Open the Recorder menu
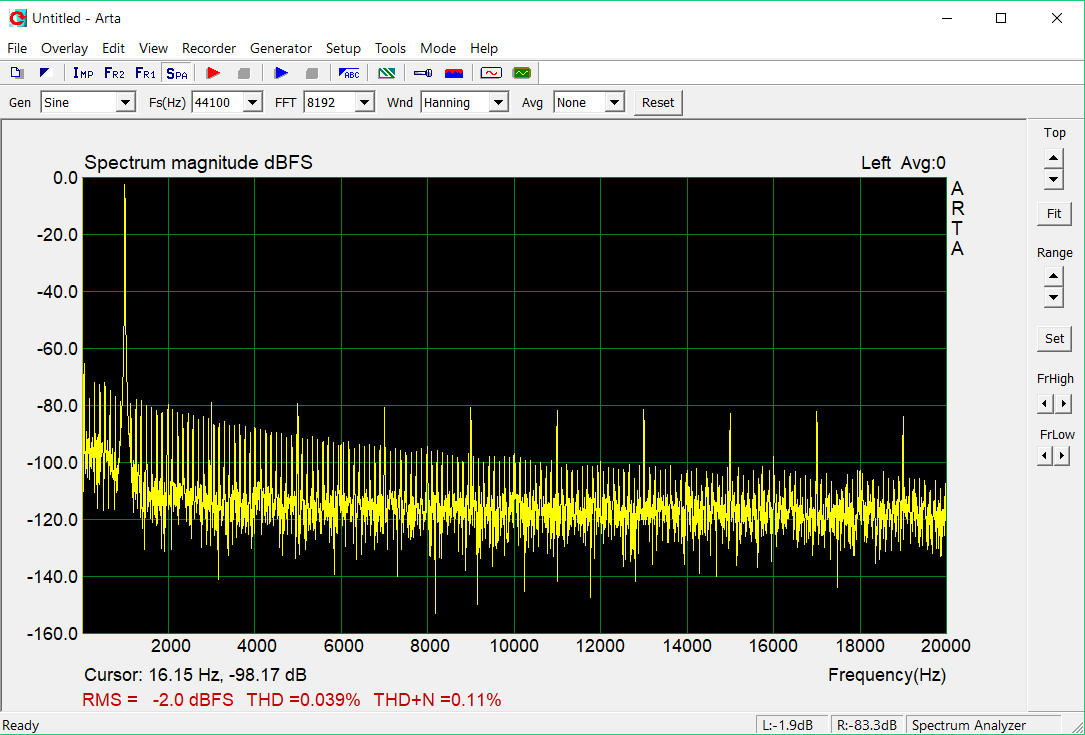This screenshot has width=1085, height=735. tap(209, 48)
